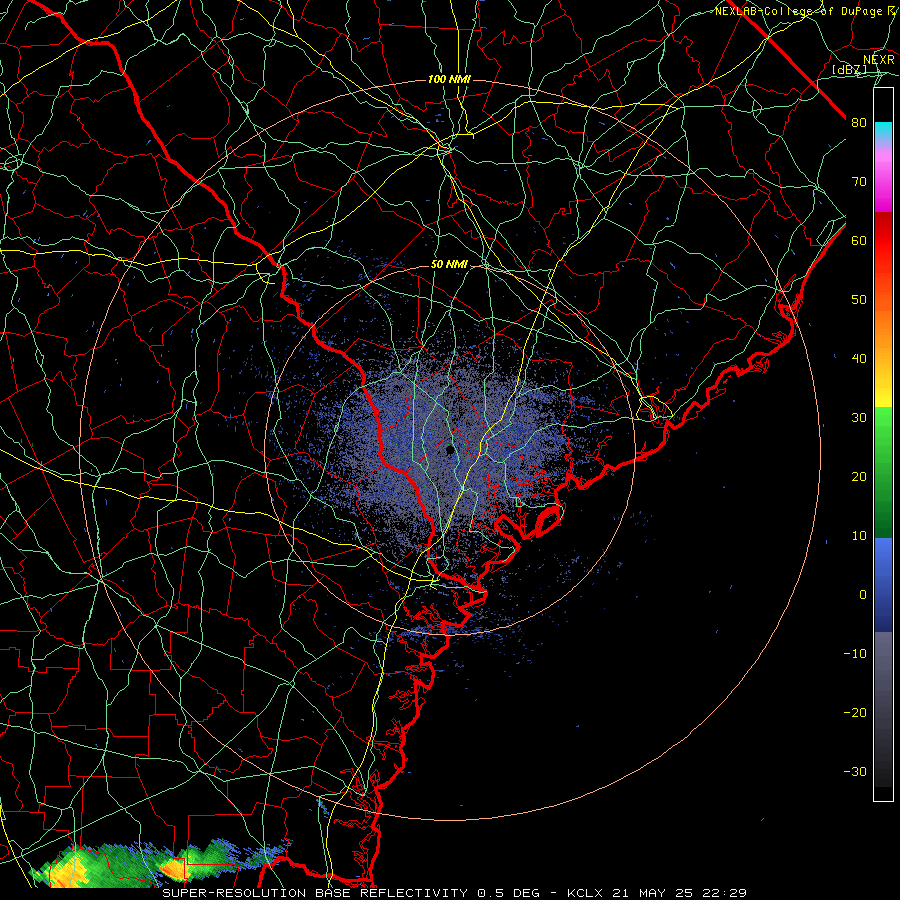Click the 60 value on dBZ scale
Screen dimensions: 900x900
[859, 240]
